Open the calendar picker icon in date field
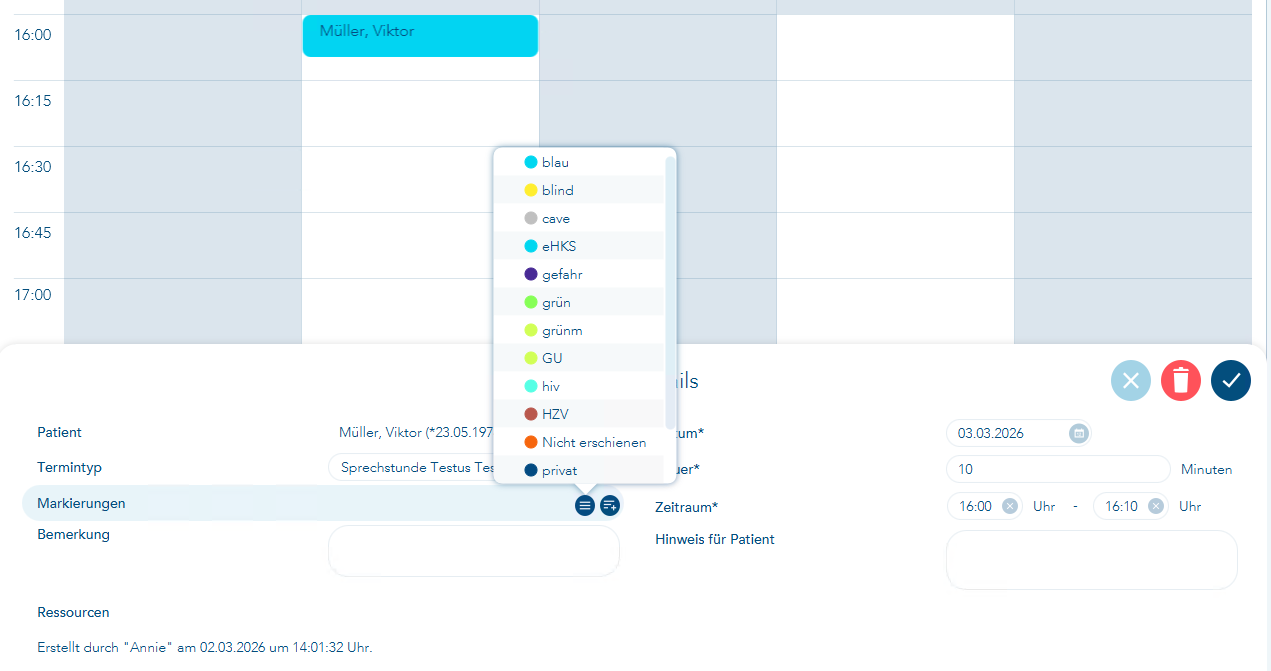The width and height of the screenshot is (1271, 671). point(1078,434)
